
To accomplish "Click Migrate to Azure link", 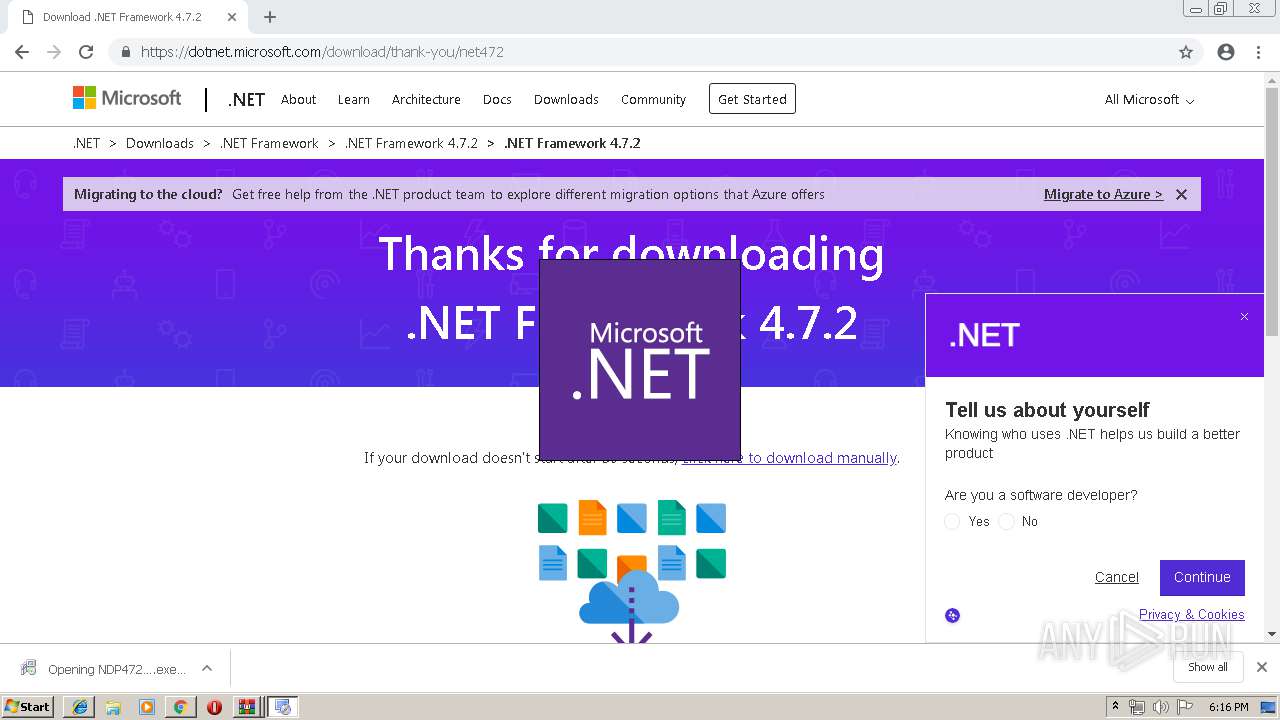I will (1103, 194).
